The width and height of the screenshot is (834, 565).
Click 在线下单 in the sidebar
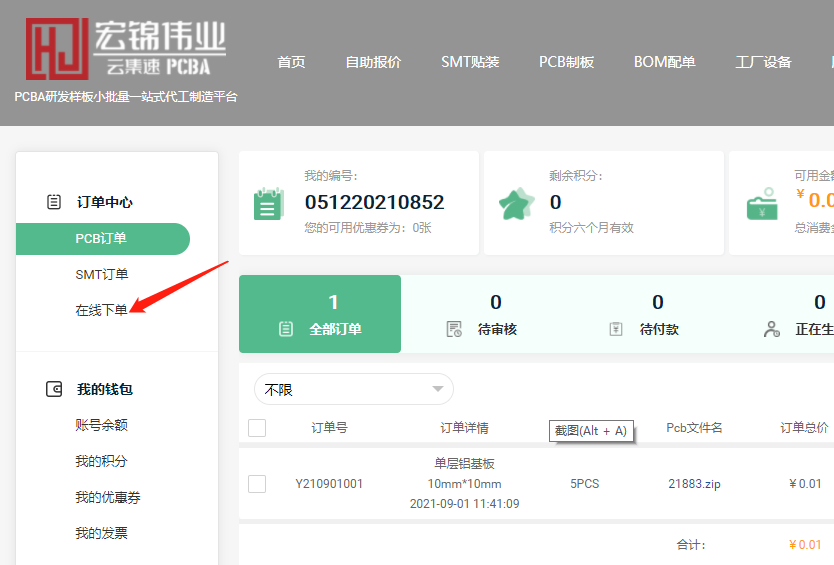(101, 310)
